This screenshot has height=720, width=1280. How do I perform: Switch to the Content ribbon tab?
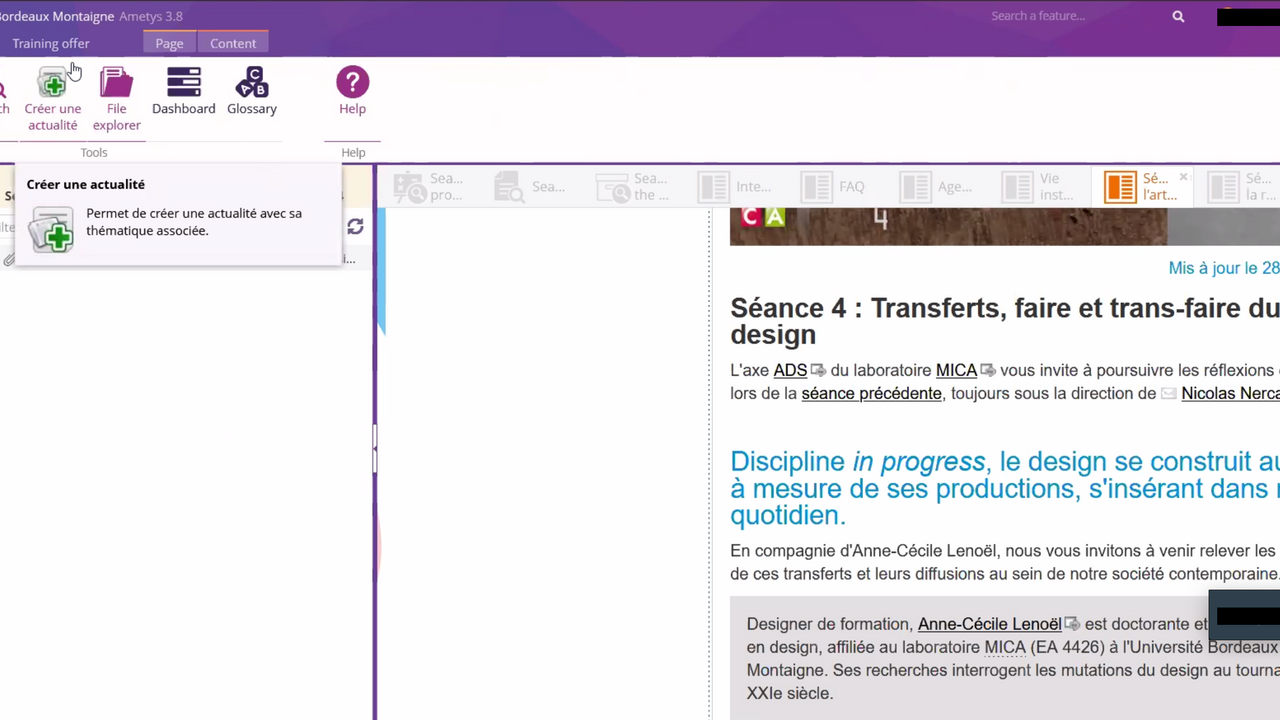pyautogui.click(x=233, y=43)
